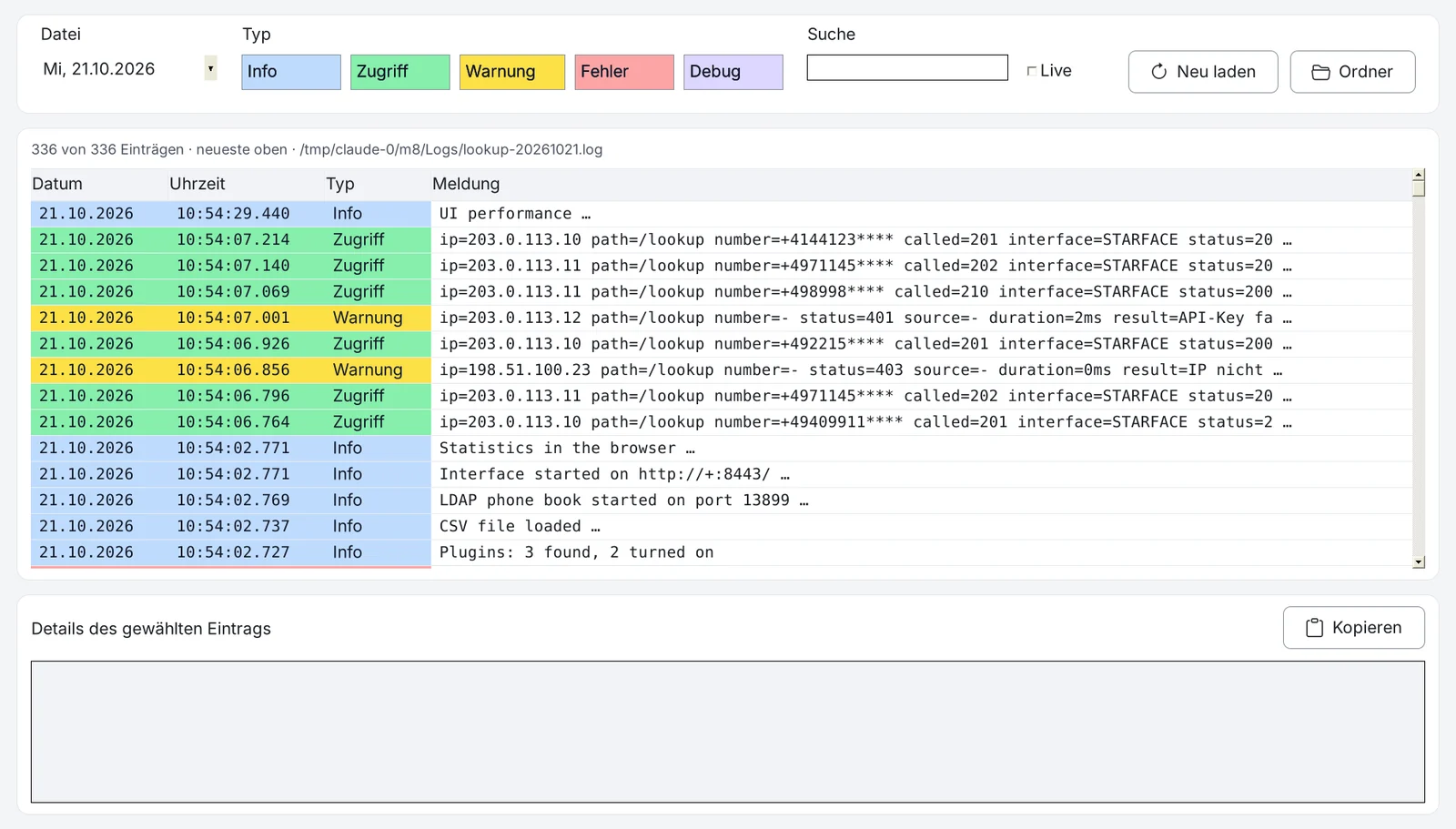
Task: Select 'Plugins: 3 found, 2 turned on' entry
Action: (721, 553)
